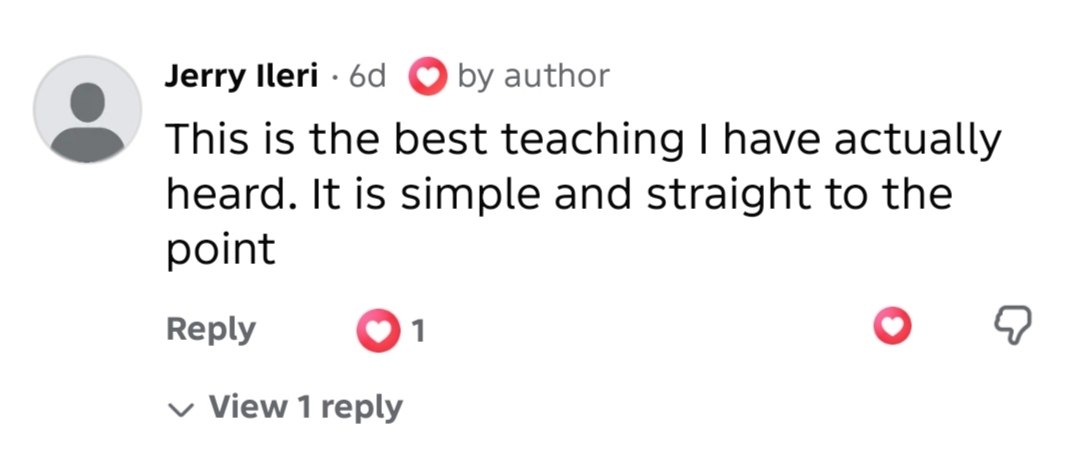Expand replies using the chevron arrow
The width and height of the screenshot is (1080, 470).
click(181, 410)
